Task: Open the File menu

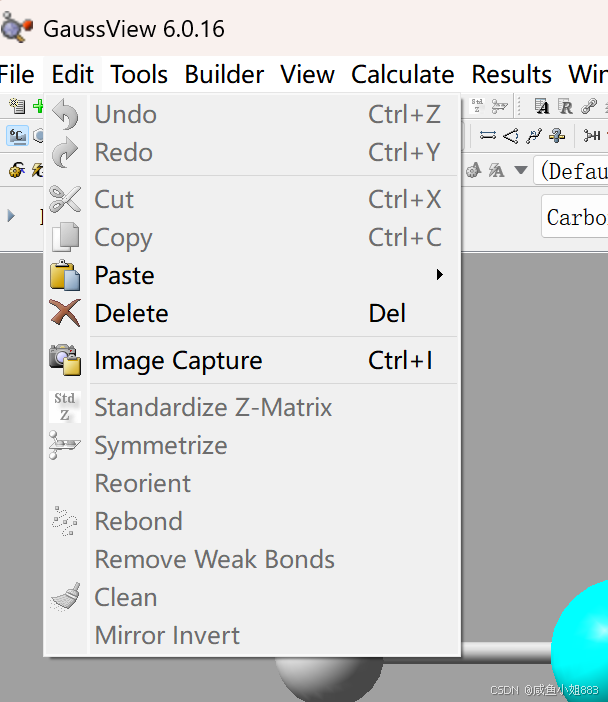Action: (x=16, y=74)
